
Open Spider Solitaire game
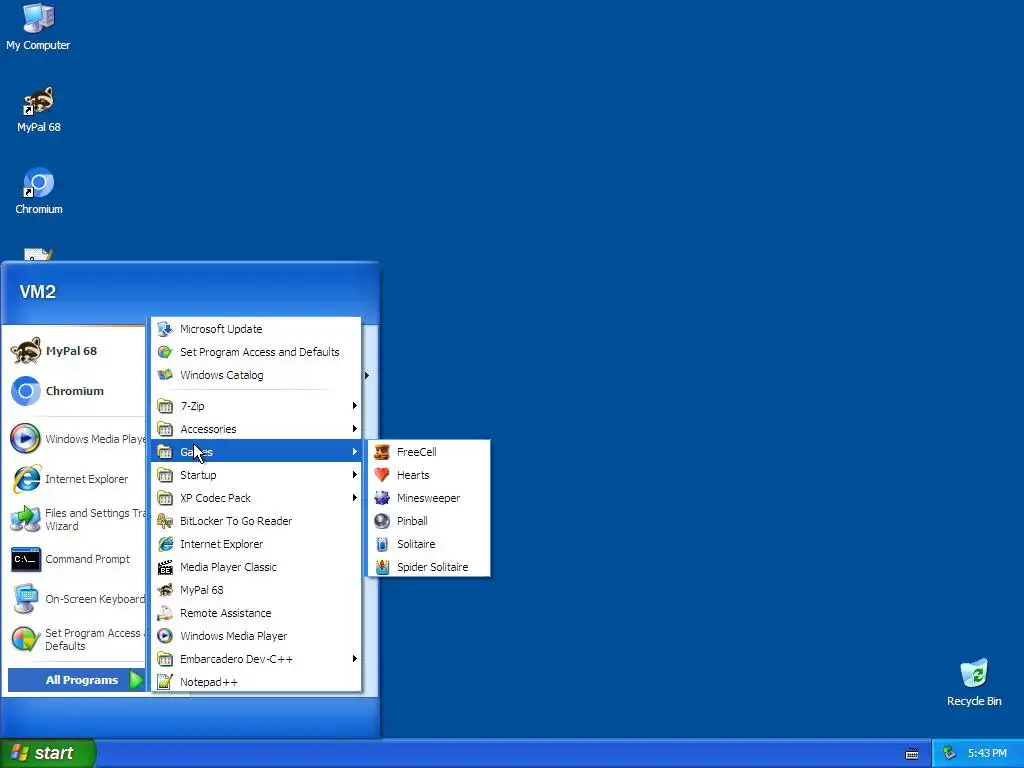pos(428,567)
